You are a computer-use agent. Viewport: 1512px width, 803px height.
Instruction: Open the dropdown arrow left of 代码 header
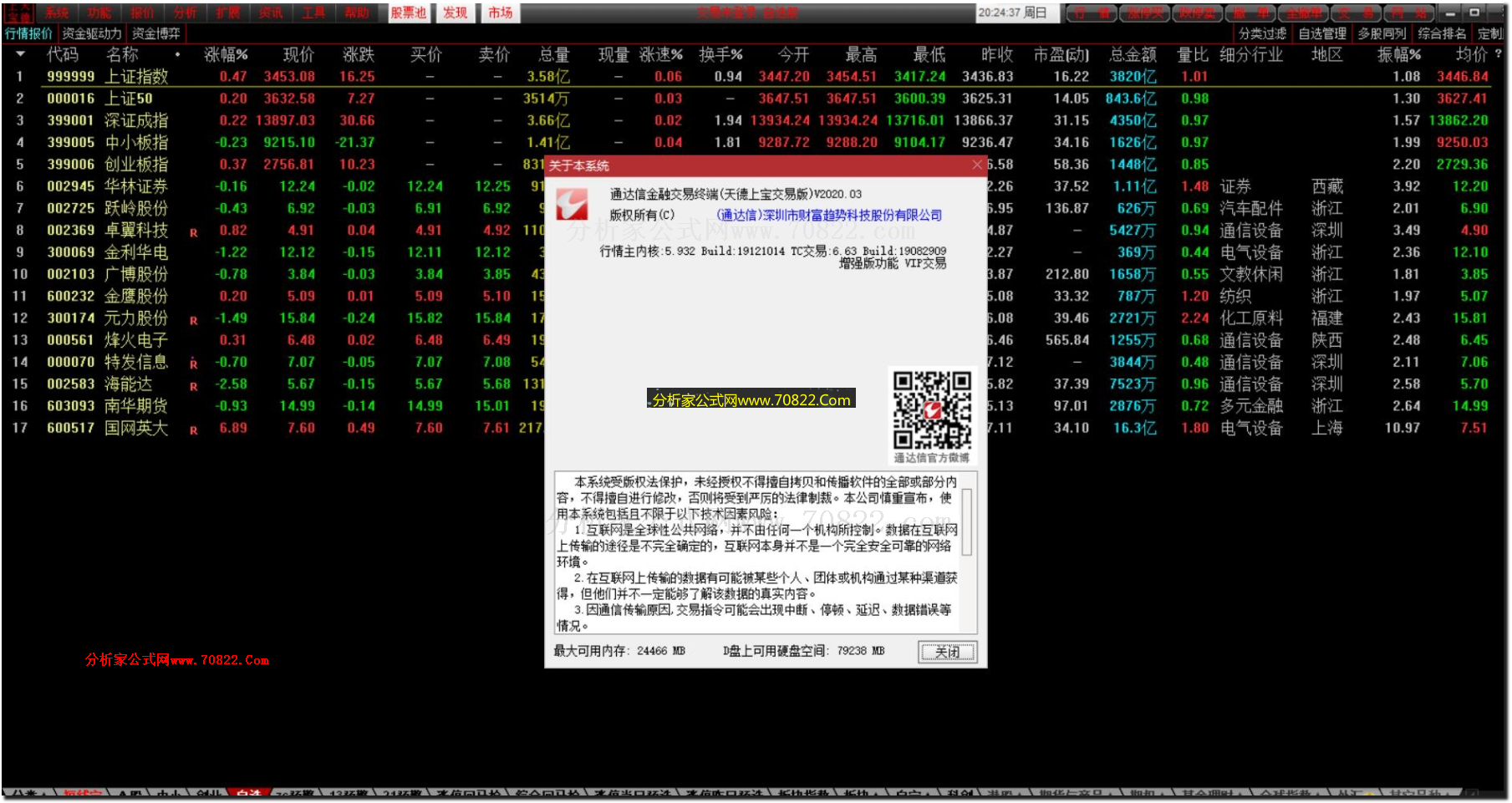tap(20, 54)
